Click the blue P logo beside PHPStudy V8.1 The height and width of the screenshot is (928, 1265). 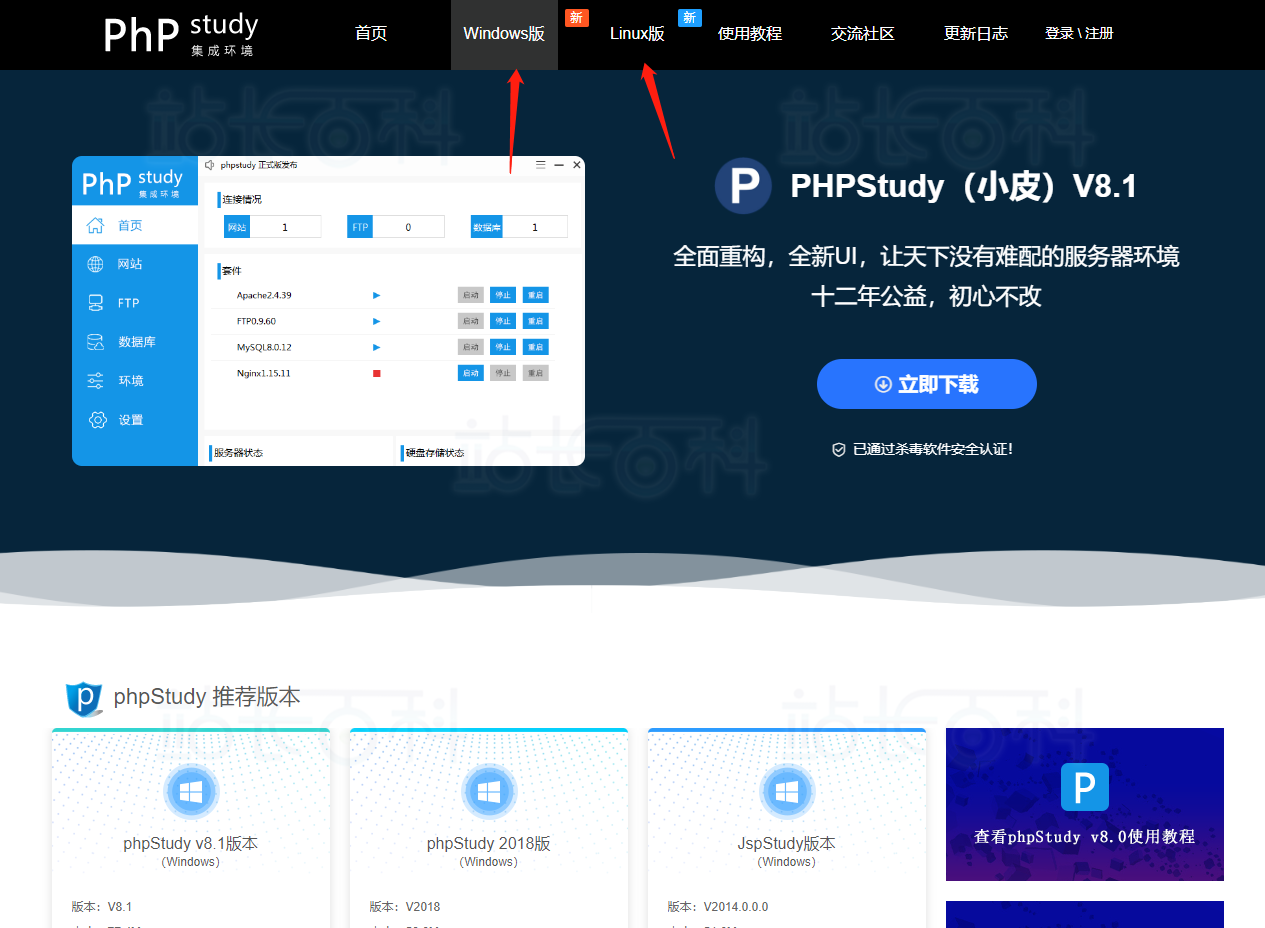(743, 186)
